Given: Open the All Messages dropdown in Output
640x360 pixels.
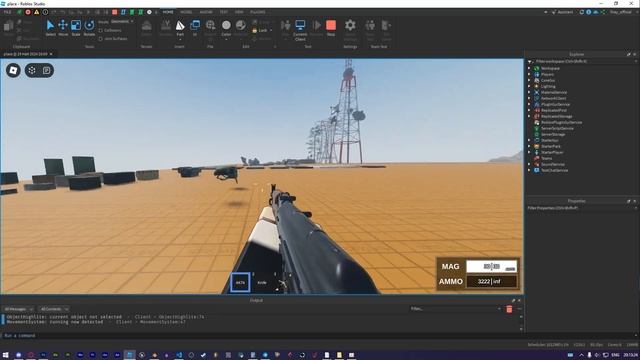Looking at the screenshot, I should click(18, 309).
